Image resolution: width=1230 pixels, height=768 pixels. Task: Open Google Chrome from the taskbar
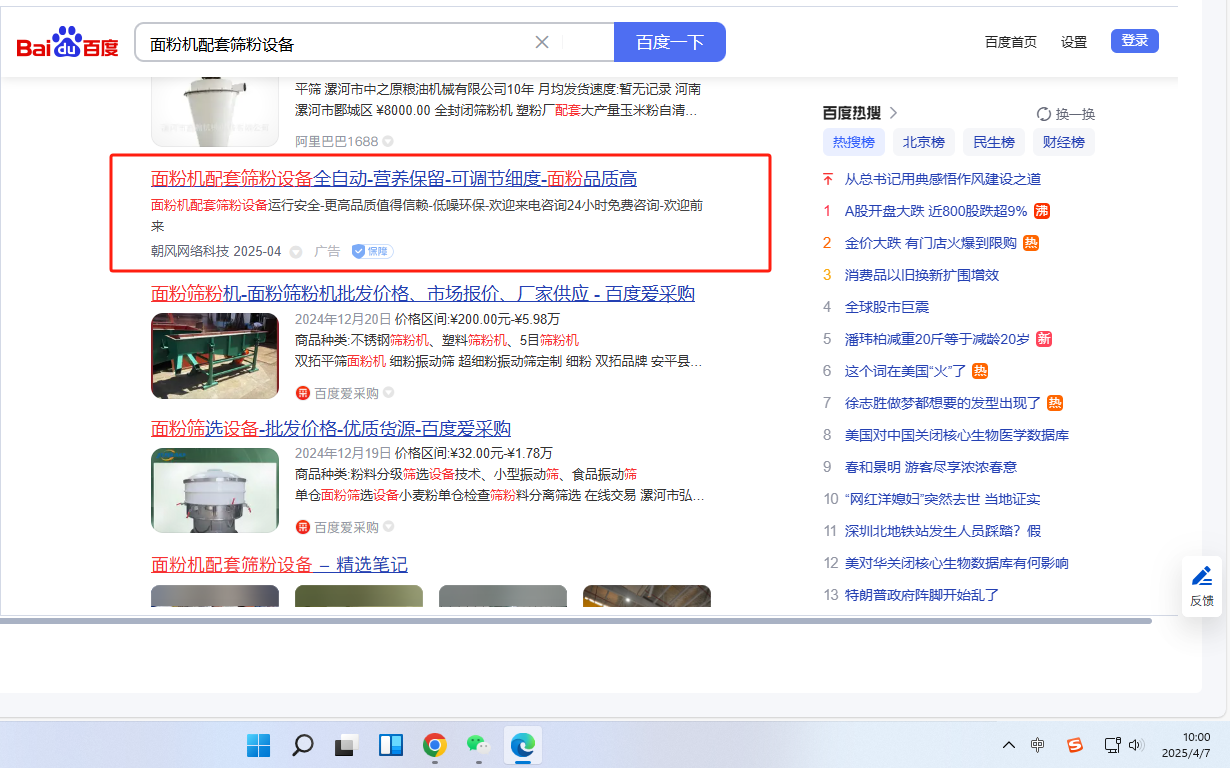434,745
